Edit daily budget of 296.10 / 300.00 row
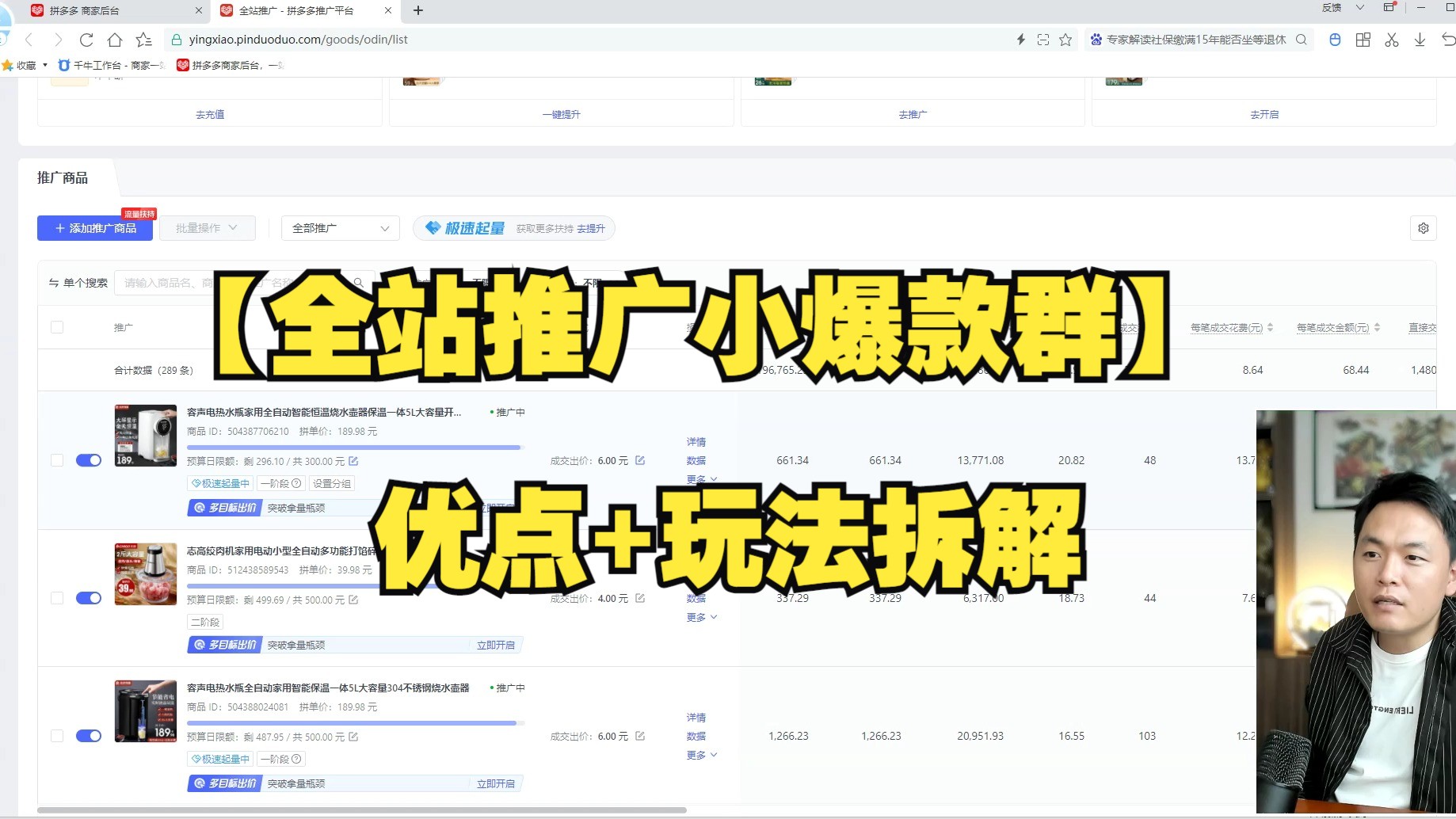 (353, 461)
